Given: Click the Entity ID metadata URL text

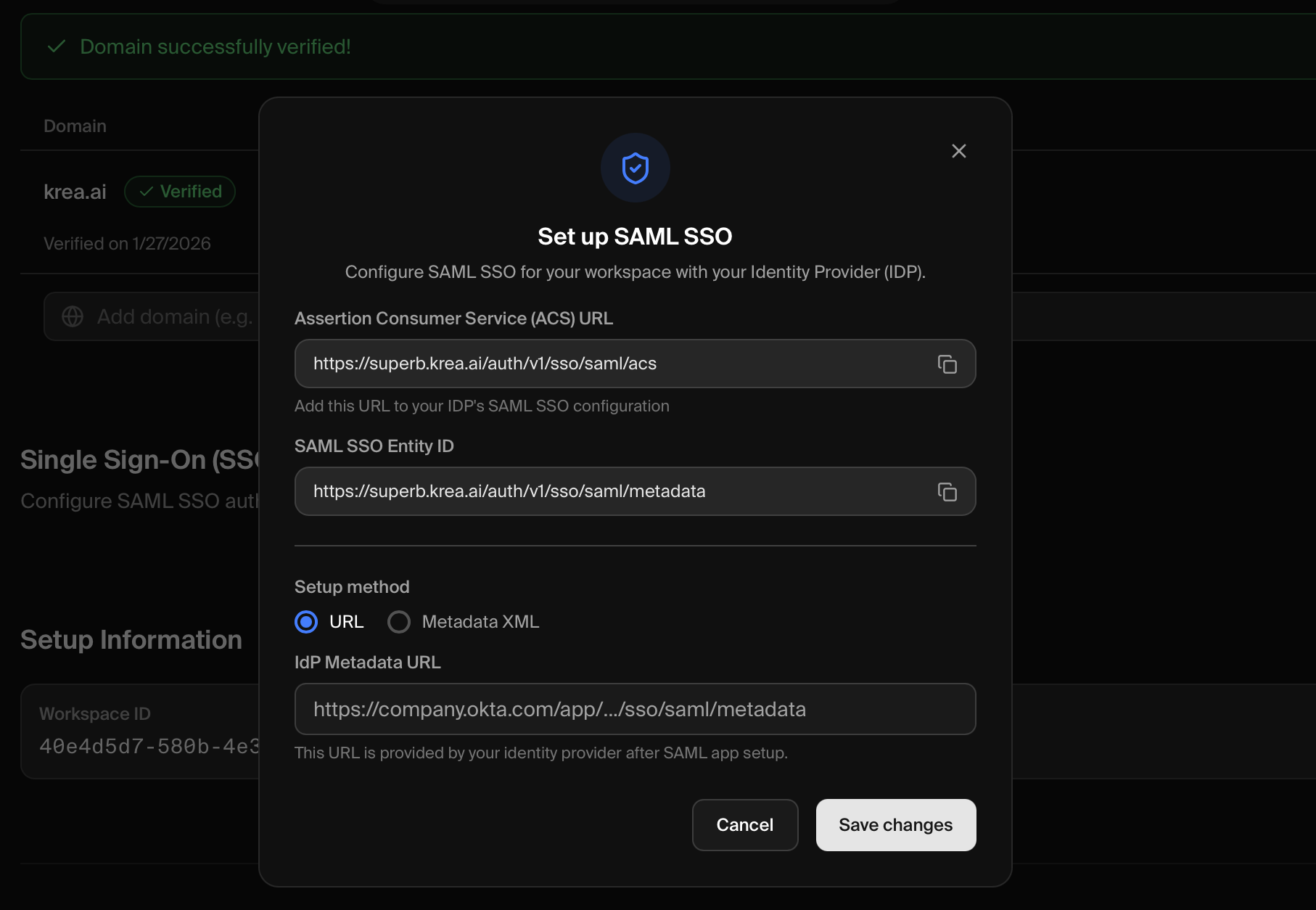Looking at the screenshot, I should click(509, 491).
